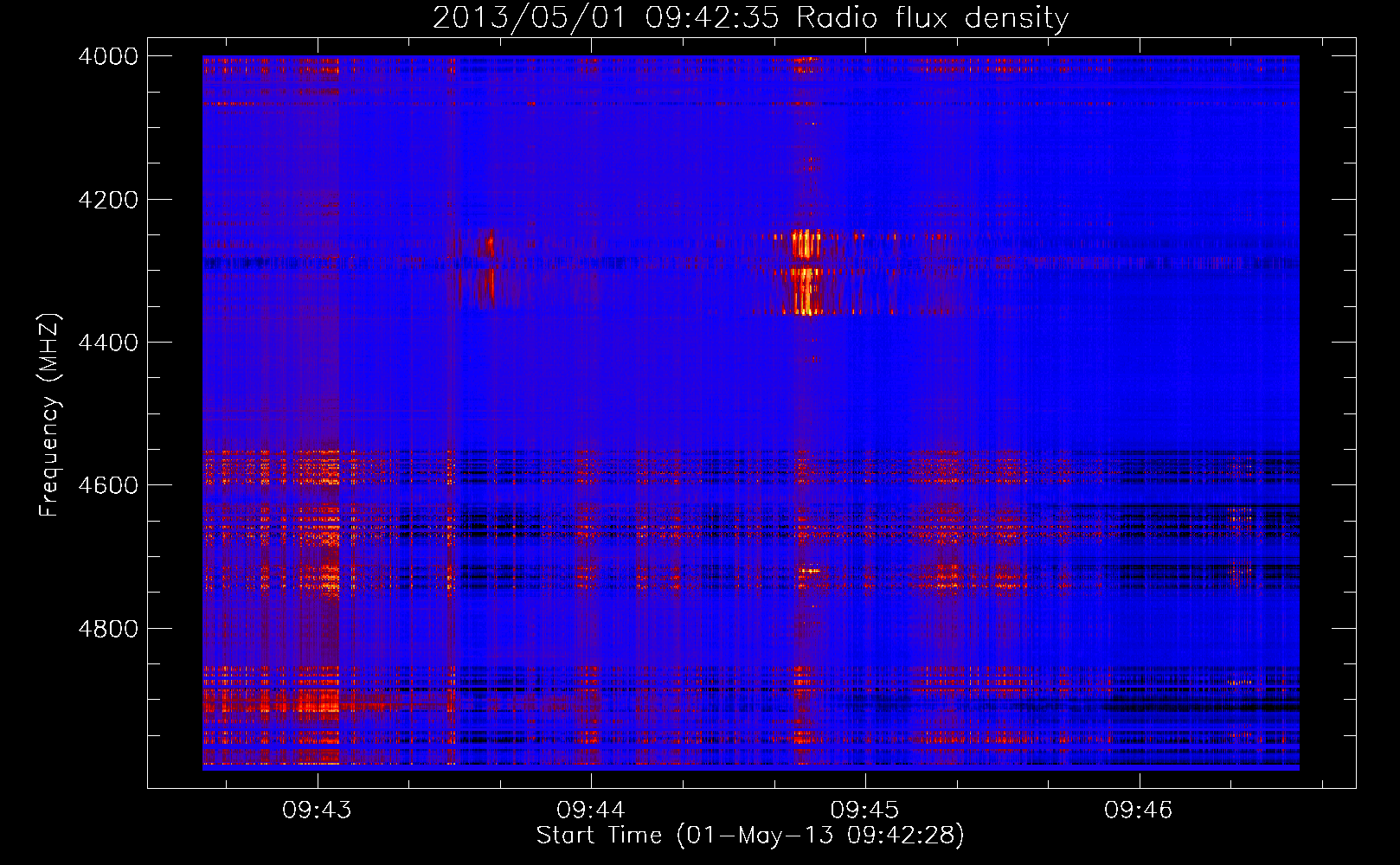Click the 09:44 time tick label
1400x865 pixels.
(591, 810)
